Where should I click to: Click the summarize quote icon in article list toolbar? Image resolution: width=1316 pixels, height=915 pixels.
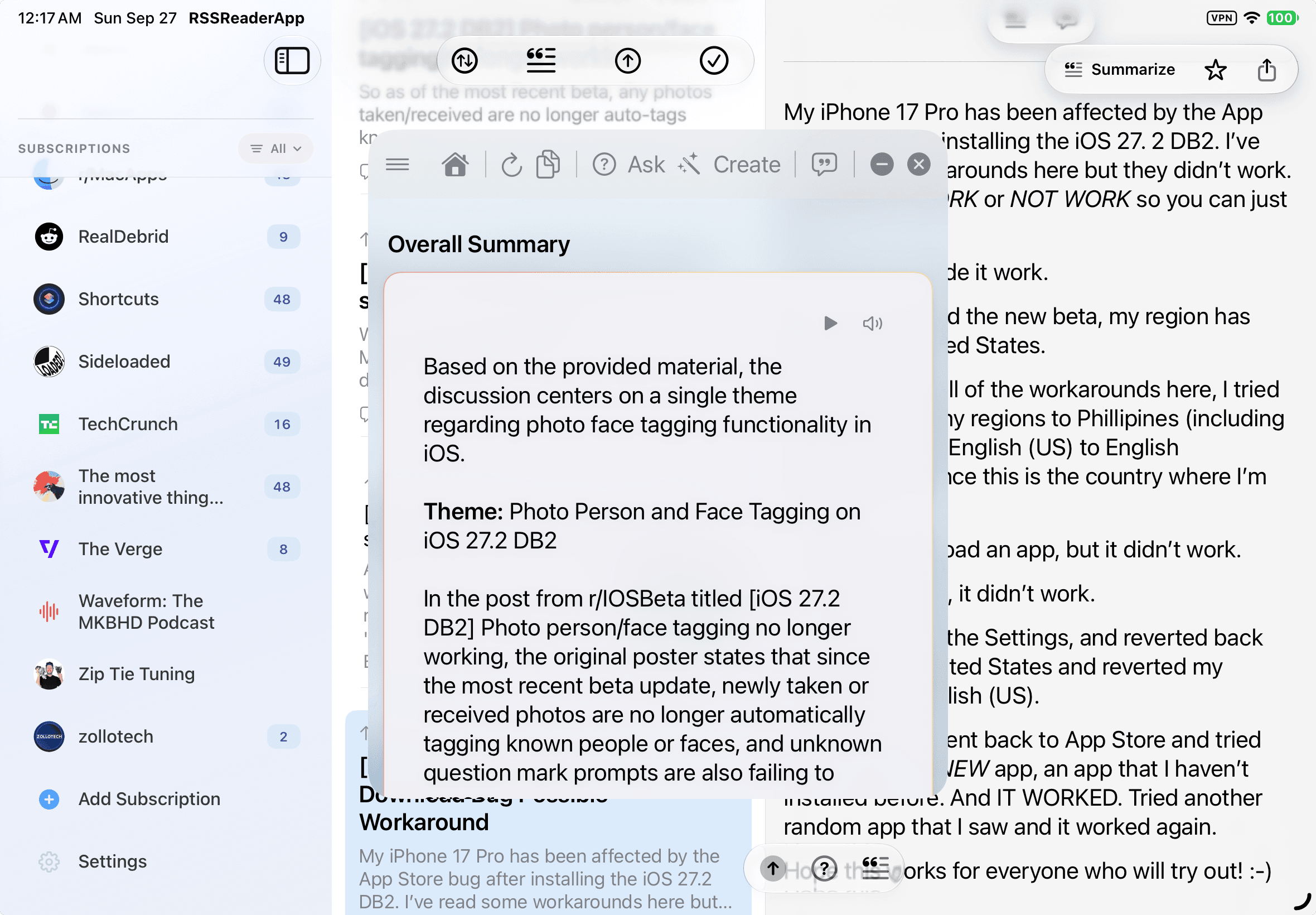(541, 61)
